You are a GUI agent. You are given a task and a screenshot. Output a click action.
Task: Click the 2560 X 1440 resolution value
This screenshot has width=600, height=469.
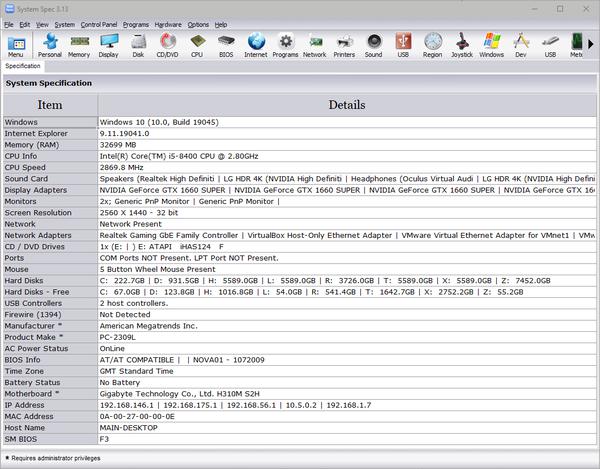pos(139,213)
